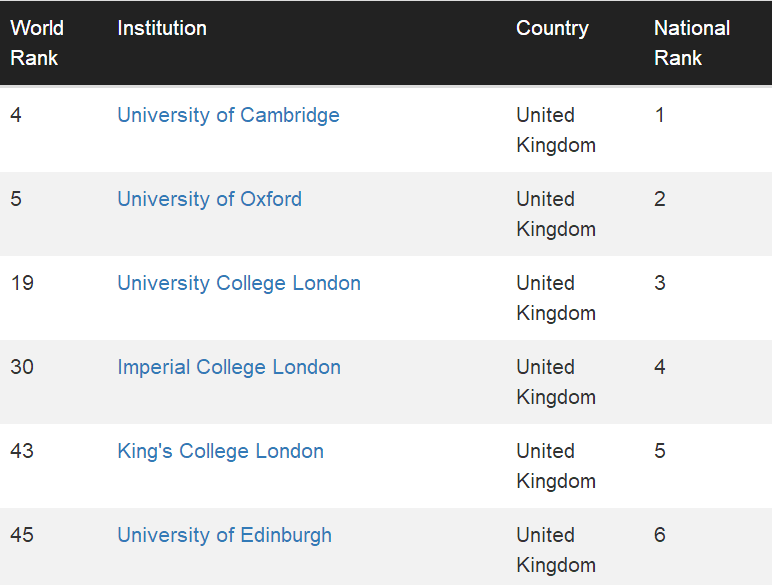Select Oxford's United Kingdom country cell
The width and height of the screenshot is (772, 585).
point(555,214)
